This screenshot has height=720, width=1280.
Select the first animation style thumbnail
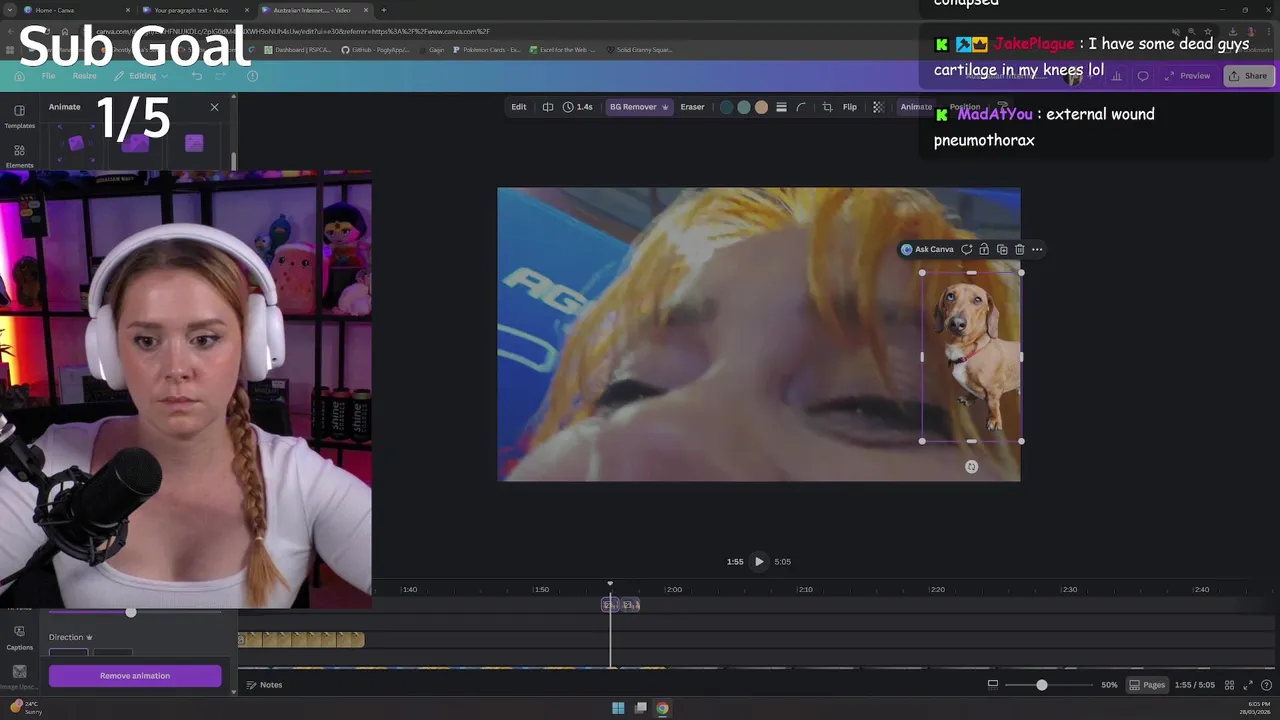pyautogui.click(x=76, y=144)
